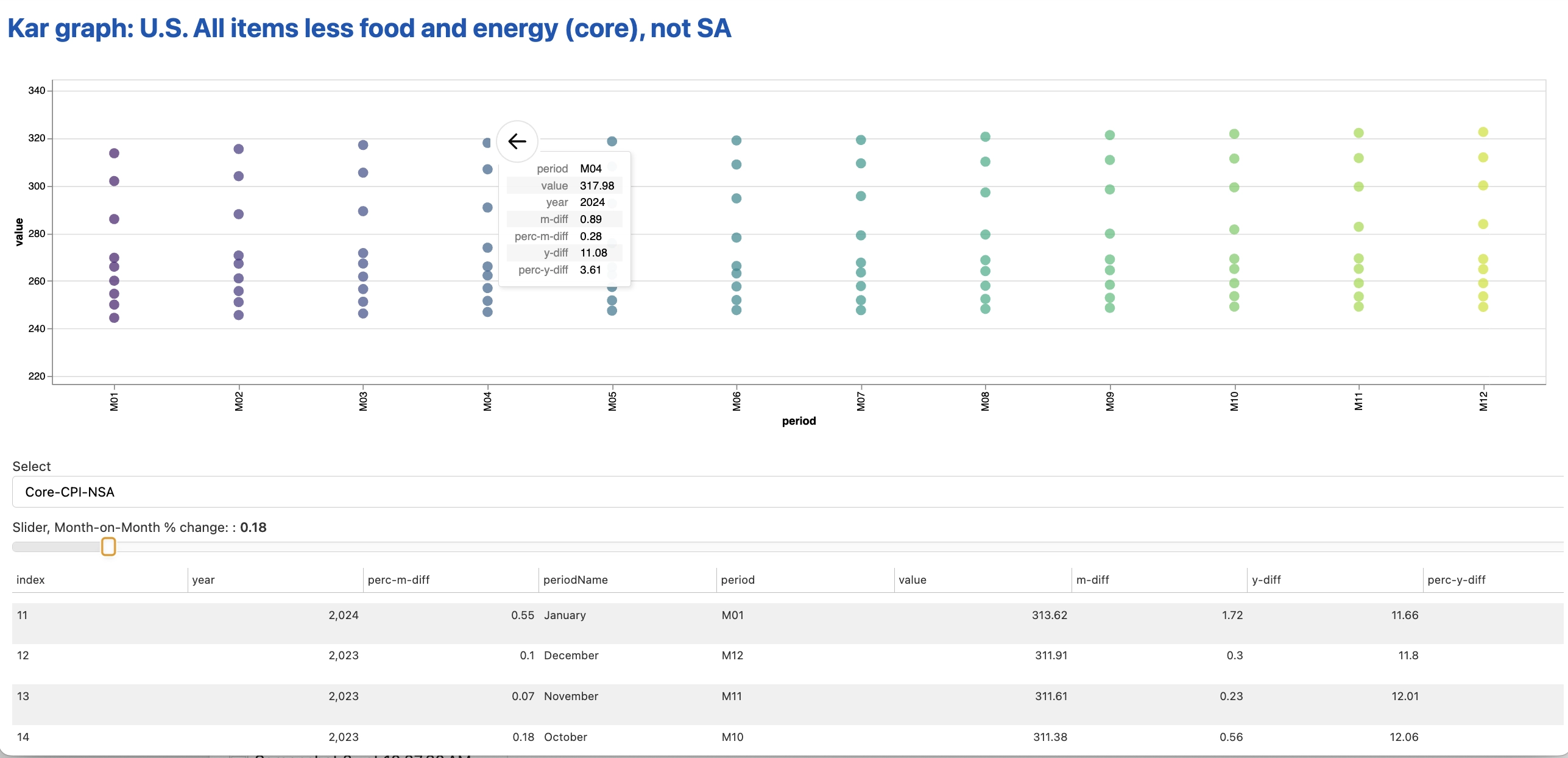Click the topmost data point in M06
This screenshot has height=758, width=1568.
point(736,141)
